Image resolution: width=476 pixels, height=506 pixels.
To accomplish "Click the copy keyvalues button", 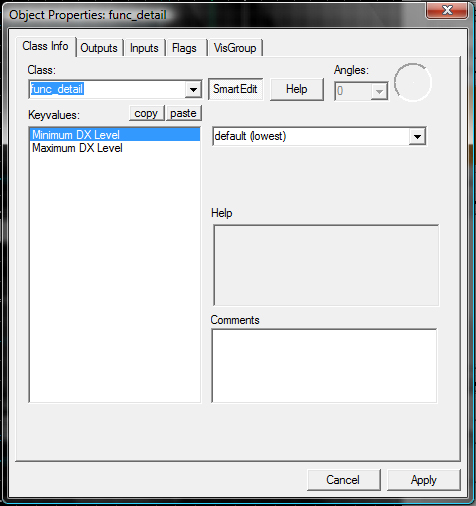I will tap(146, 113).
